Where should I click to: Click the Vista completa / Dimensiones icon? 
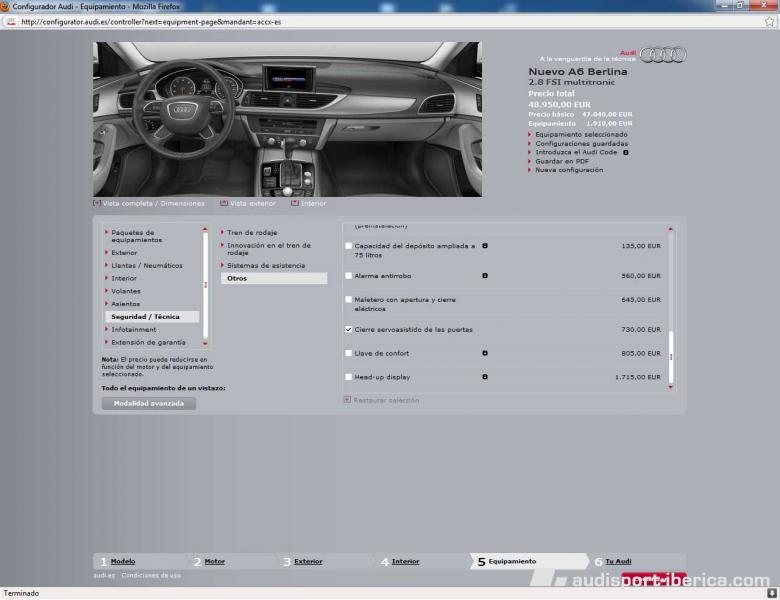coord(97,203)
